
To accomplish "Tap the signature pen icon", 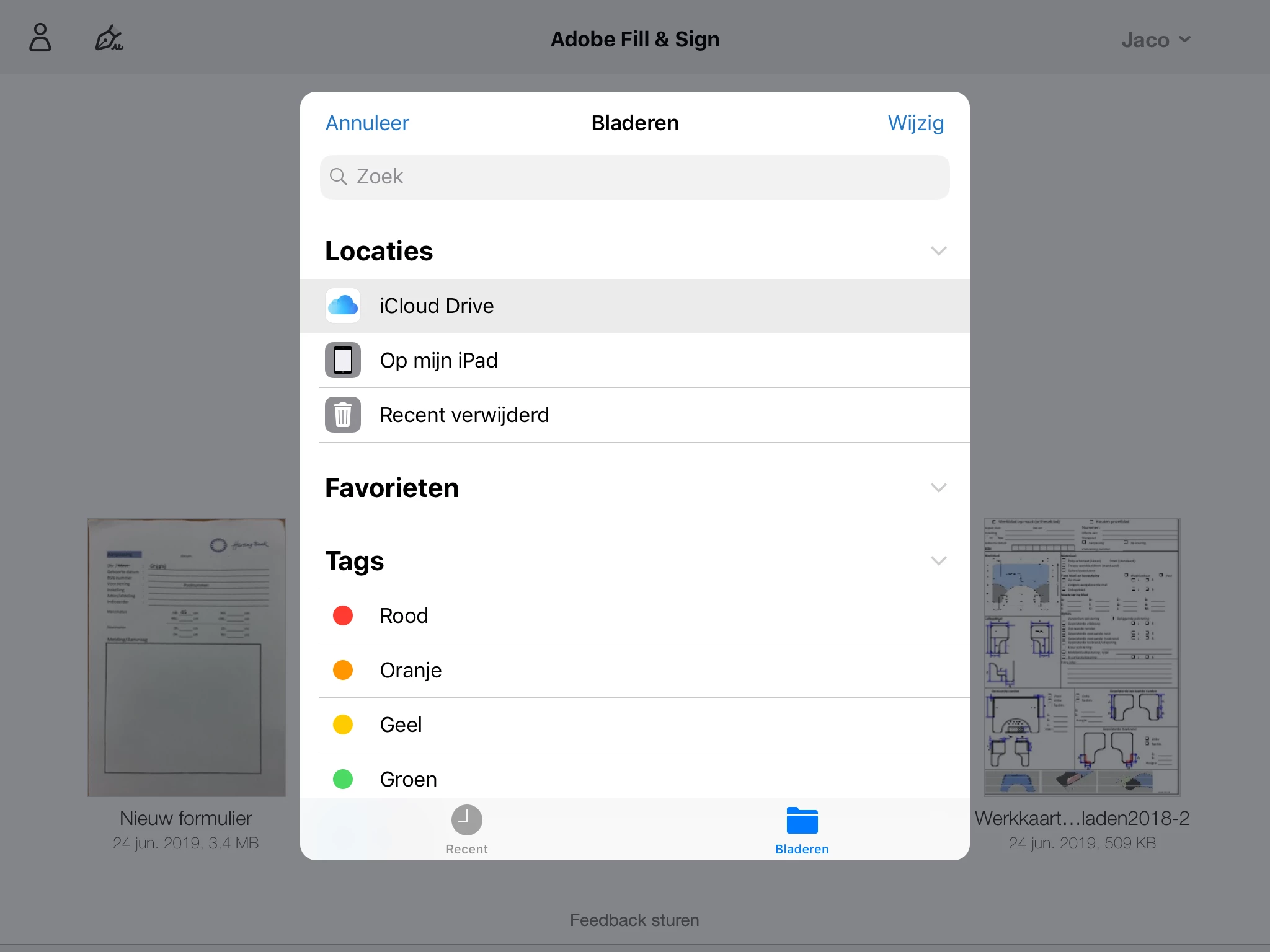I will 109,38.
